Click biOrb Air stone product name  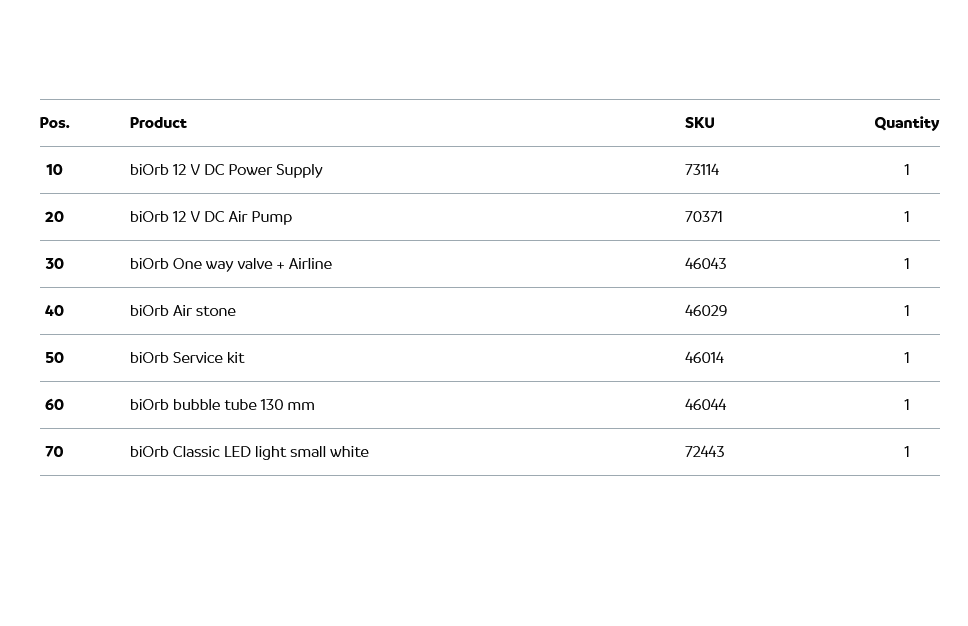[x=183, y=311]
